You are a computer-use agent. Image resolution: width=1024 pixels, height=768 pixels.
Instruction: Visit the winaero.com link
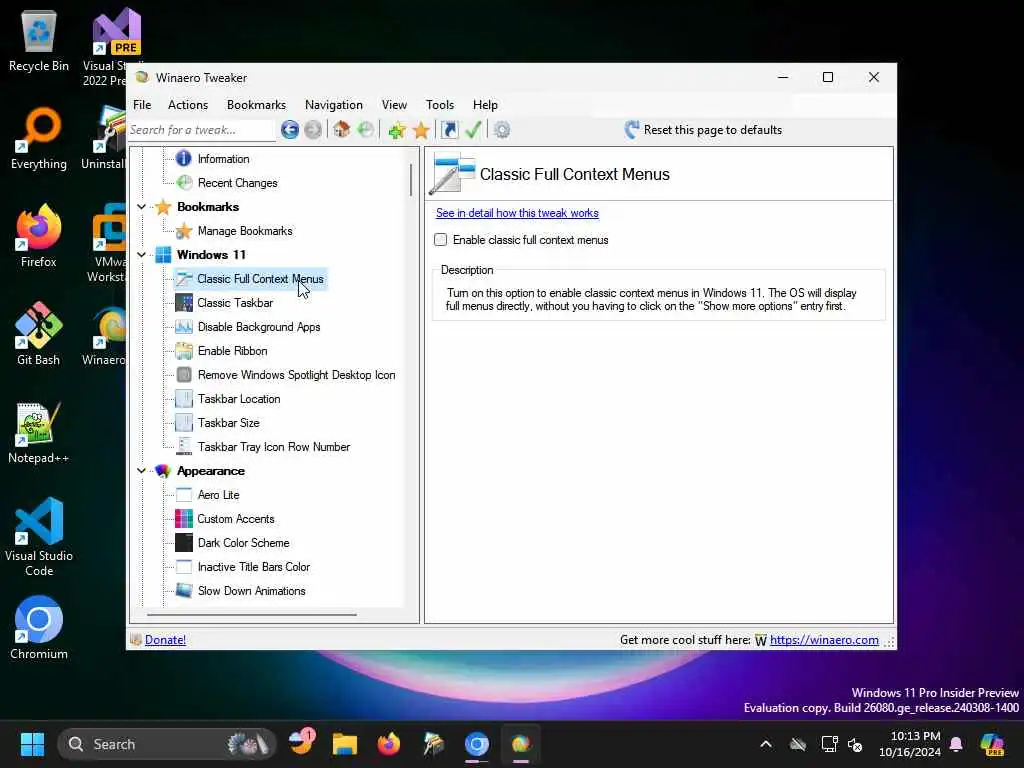824,640
